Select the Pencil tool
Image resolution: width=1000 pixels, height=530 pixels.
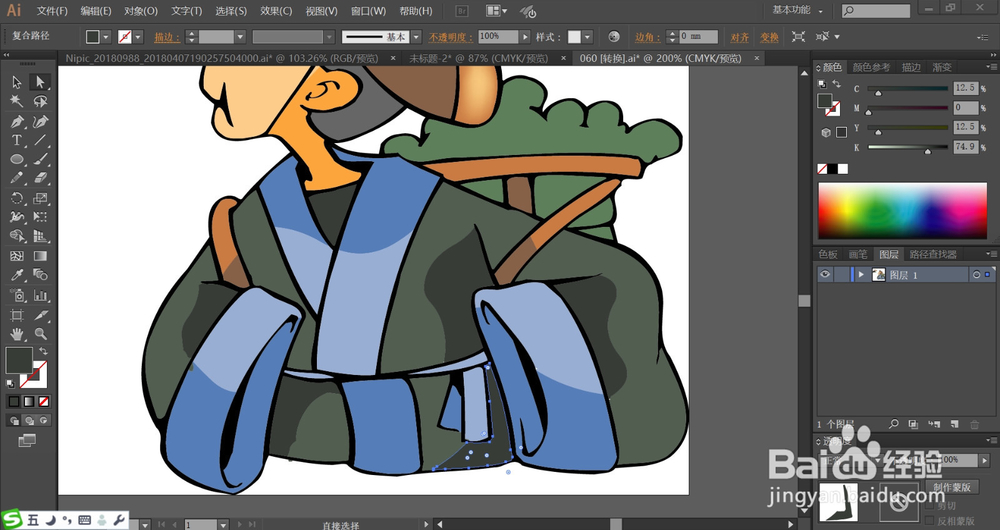pos(17,179)
